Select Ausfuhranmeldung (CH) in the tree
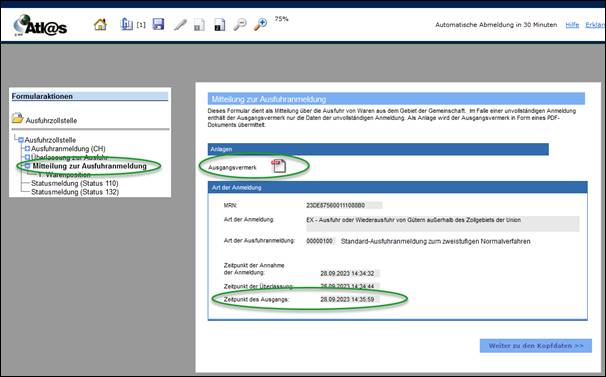This screenshot has width=606, height=377. pyautogui.click(x=68, y=148)
